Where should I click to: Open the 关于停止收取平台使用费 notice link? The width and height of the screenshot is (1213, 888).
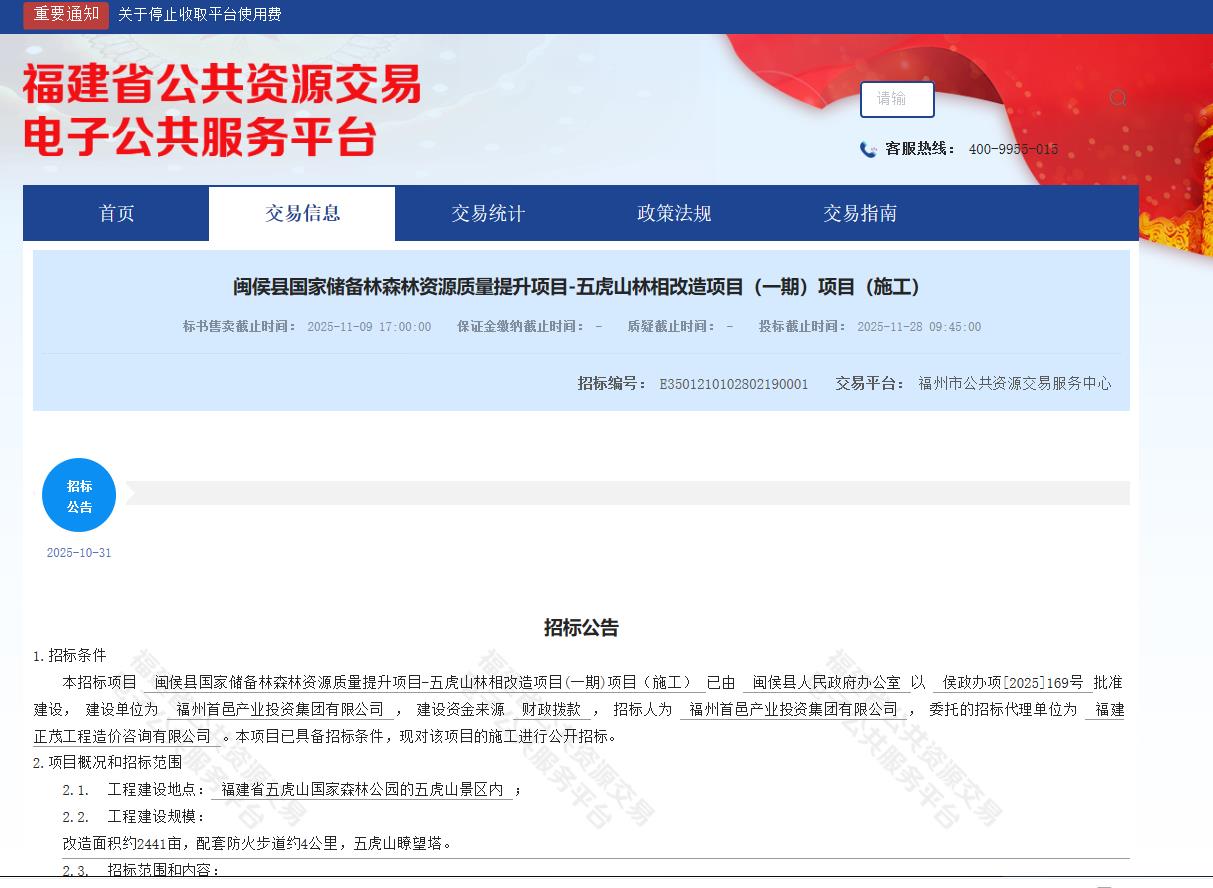click(199, 14)
